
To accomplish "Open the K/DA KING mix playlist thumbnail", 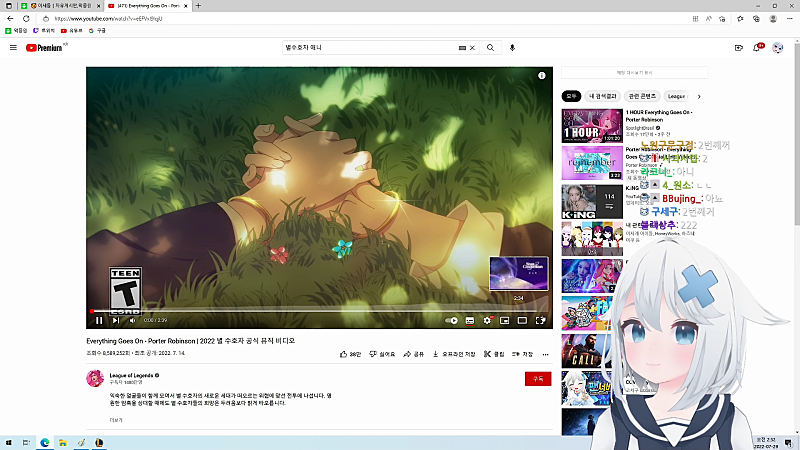I will (592, 202).
